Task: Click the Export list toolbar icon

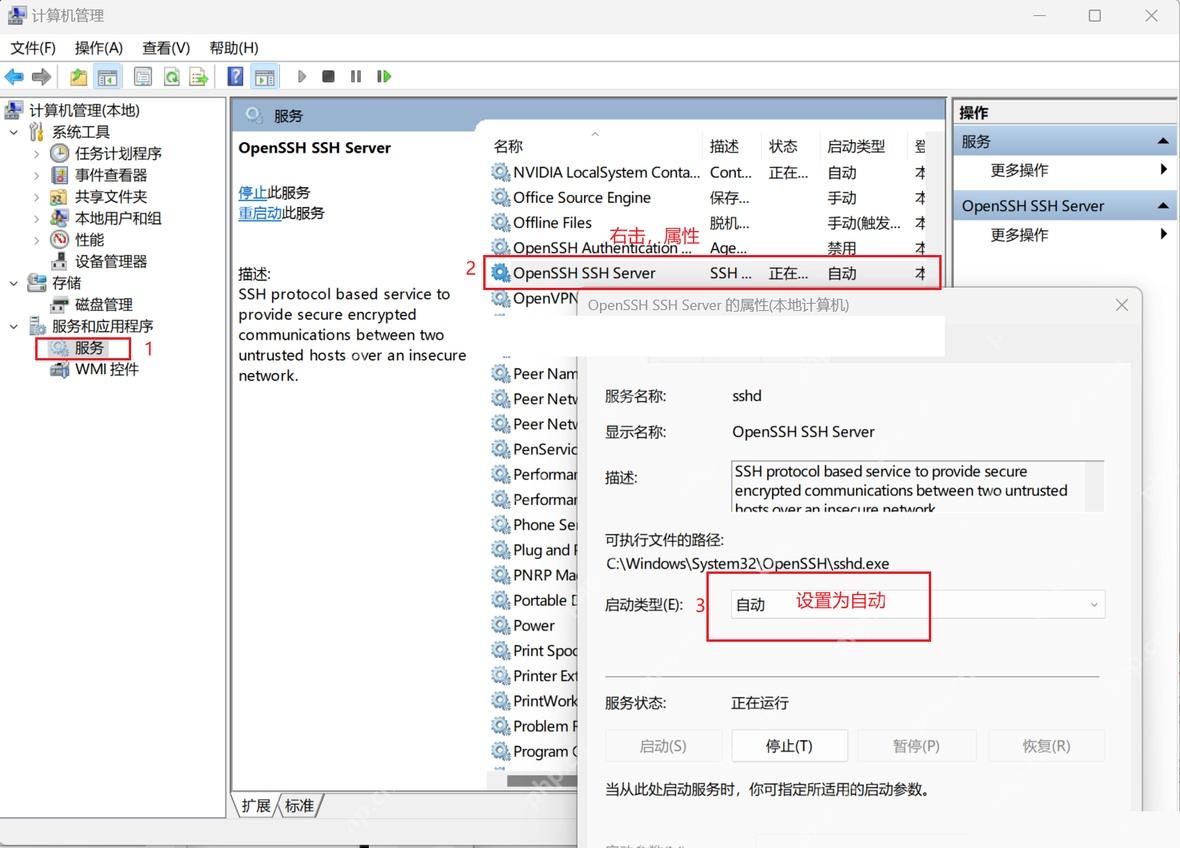Action: pyautogui.click(x=199, y=76)
